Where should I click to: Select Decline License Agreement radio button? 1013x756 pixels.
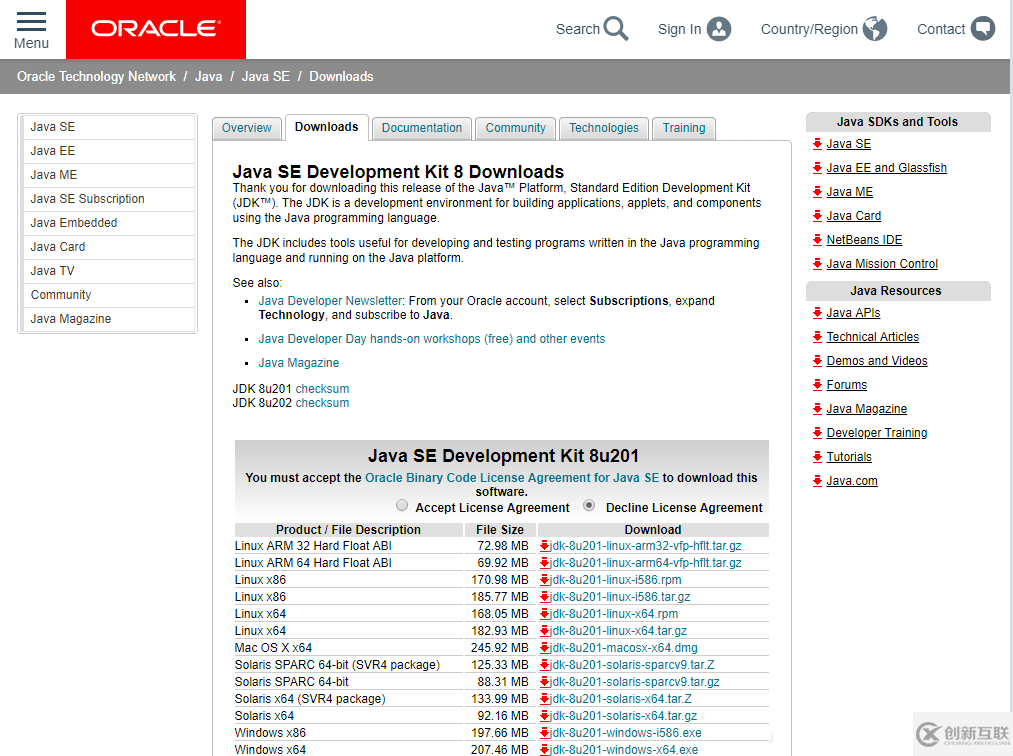(589, 506)
